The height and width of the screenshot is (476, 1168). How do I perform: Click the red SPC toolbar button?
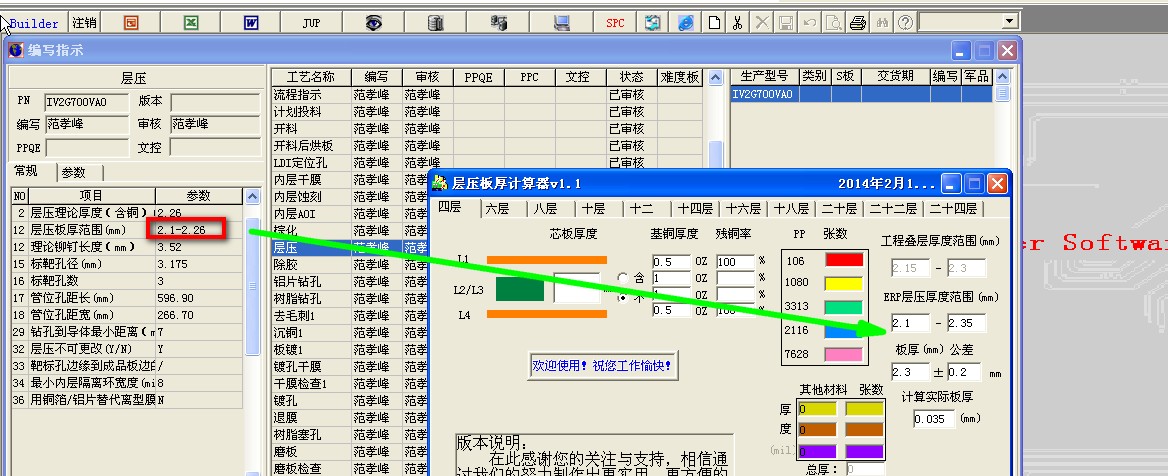[x=615, y=23]
